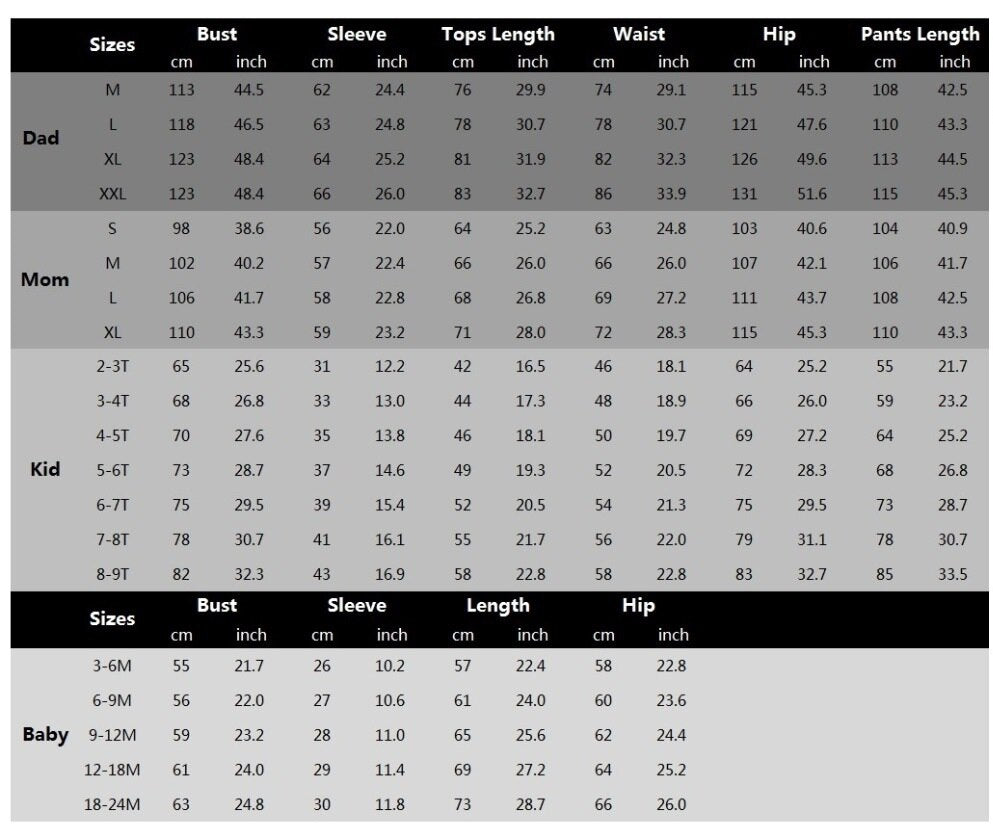Click the 9-12M baby size label
Screen dimensions: 993x838
point(112,735)
